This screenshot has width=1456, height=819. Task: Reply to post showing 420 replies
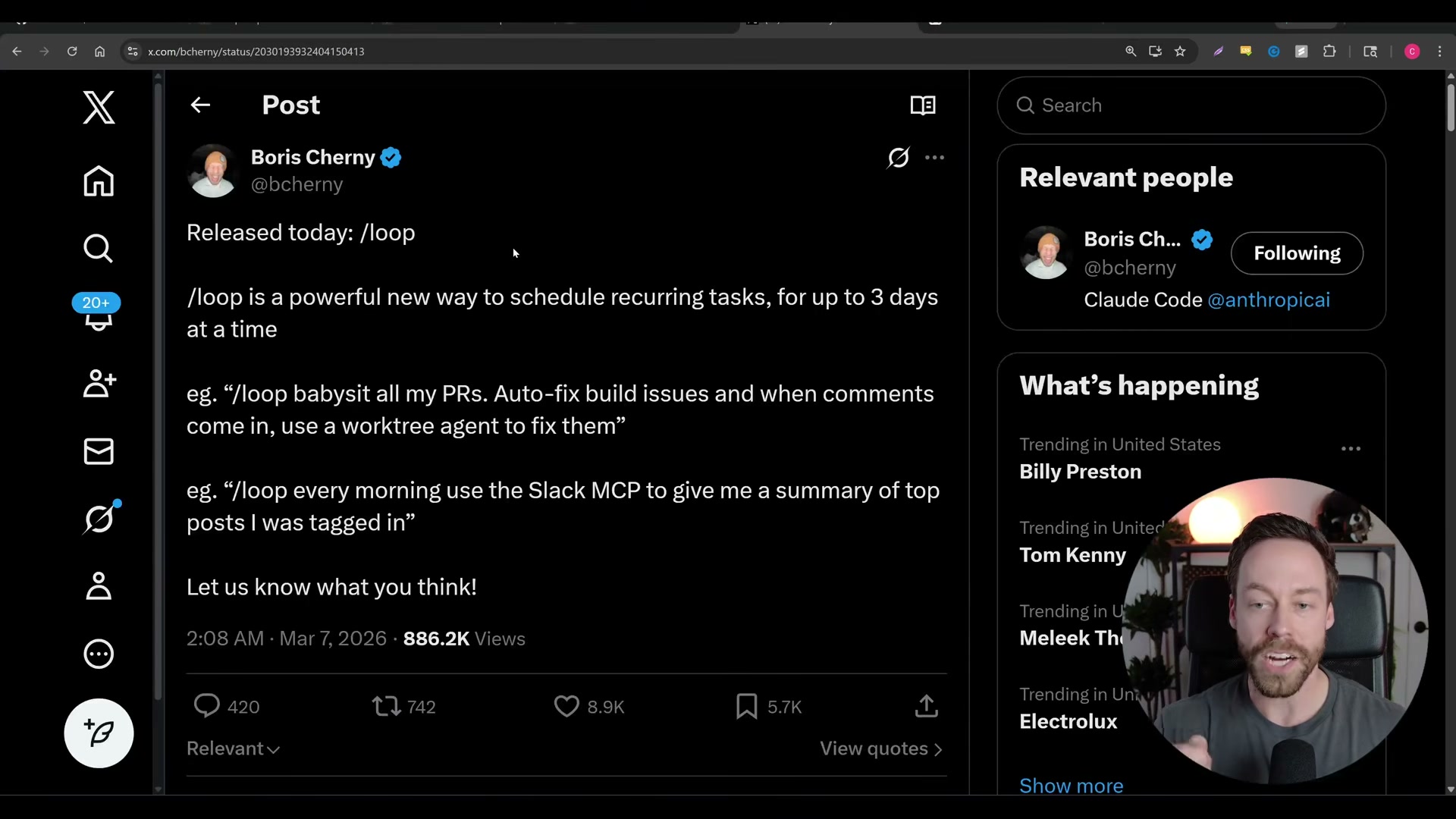(226, 707)
